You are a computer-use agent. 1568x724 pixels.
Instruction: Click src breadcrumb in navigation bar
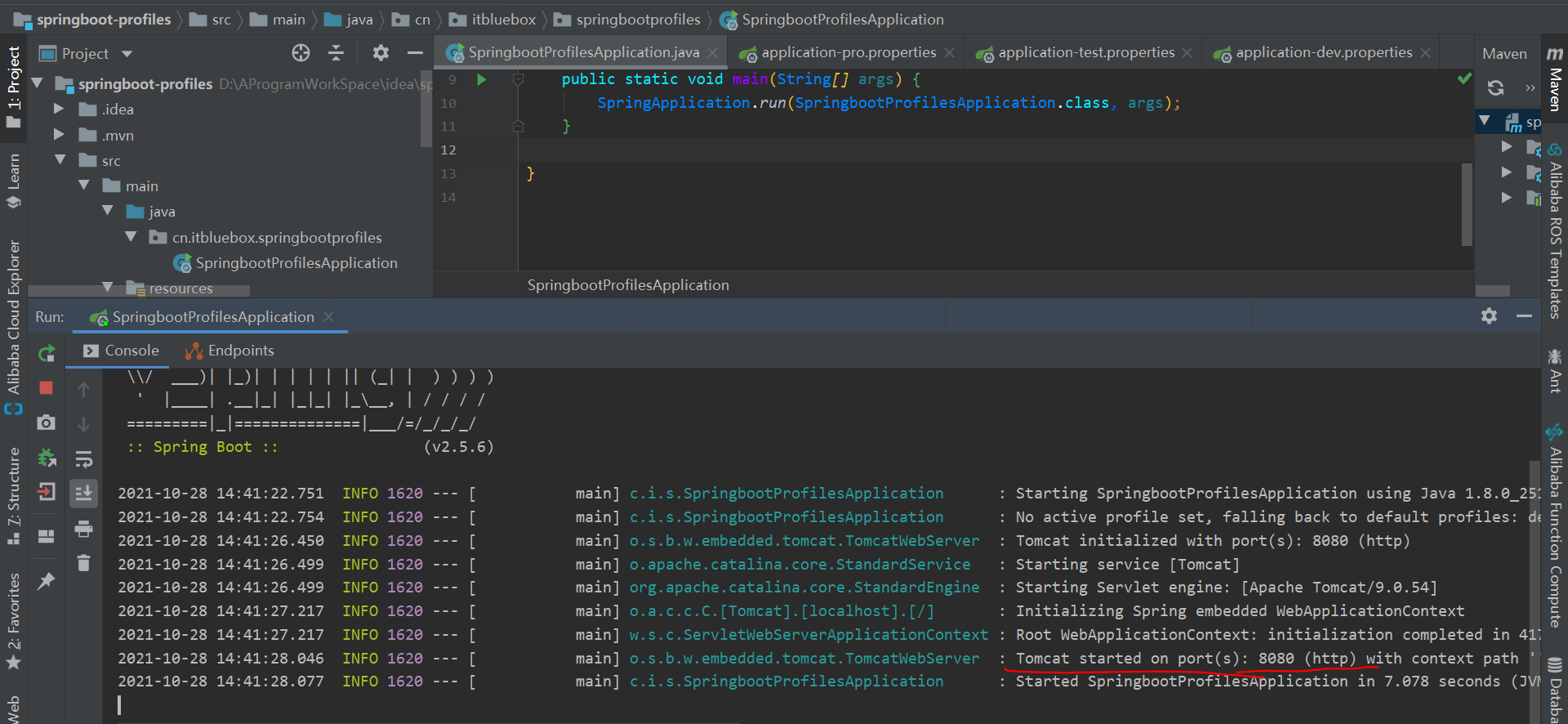click(211, 20)
